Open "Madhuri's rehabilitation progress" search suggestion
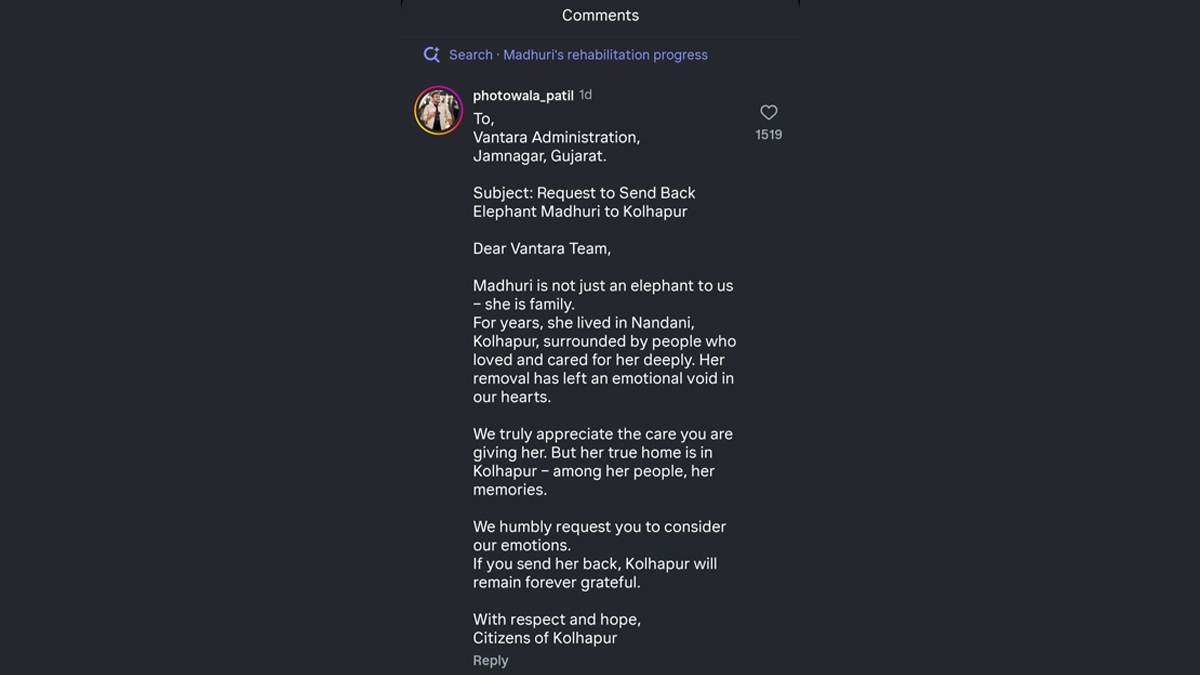Screen dimensions: 1200x675 (605, 55)
